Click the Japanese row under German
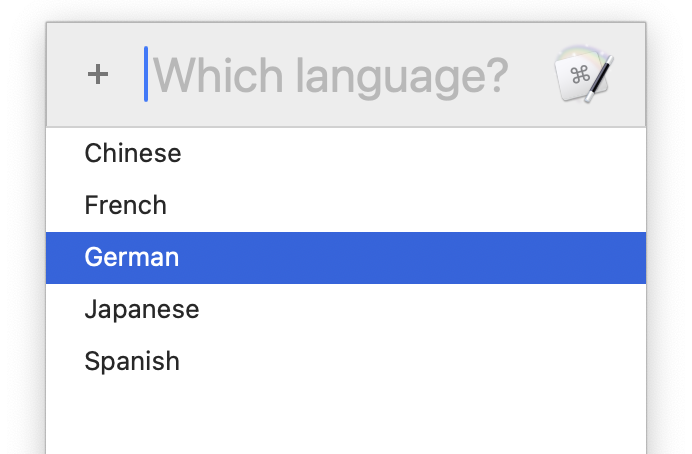Screen dimensions: 692x454 click(x=142, y=310)
